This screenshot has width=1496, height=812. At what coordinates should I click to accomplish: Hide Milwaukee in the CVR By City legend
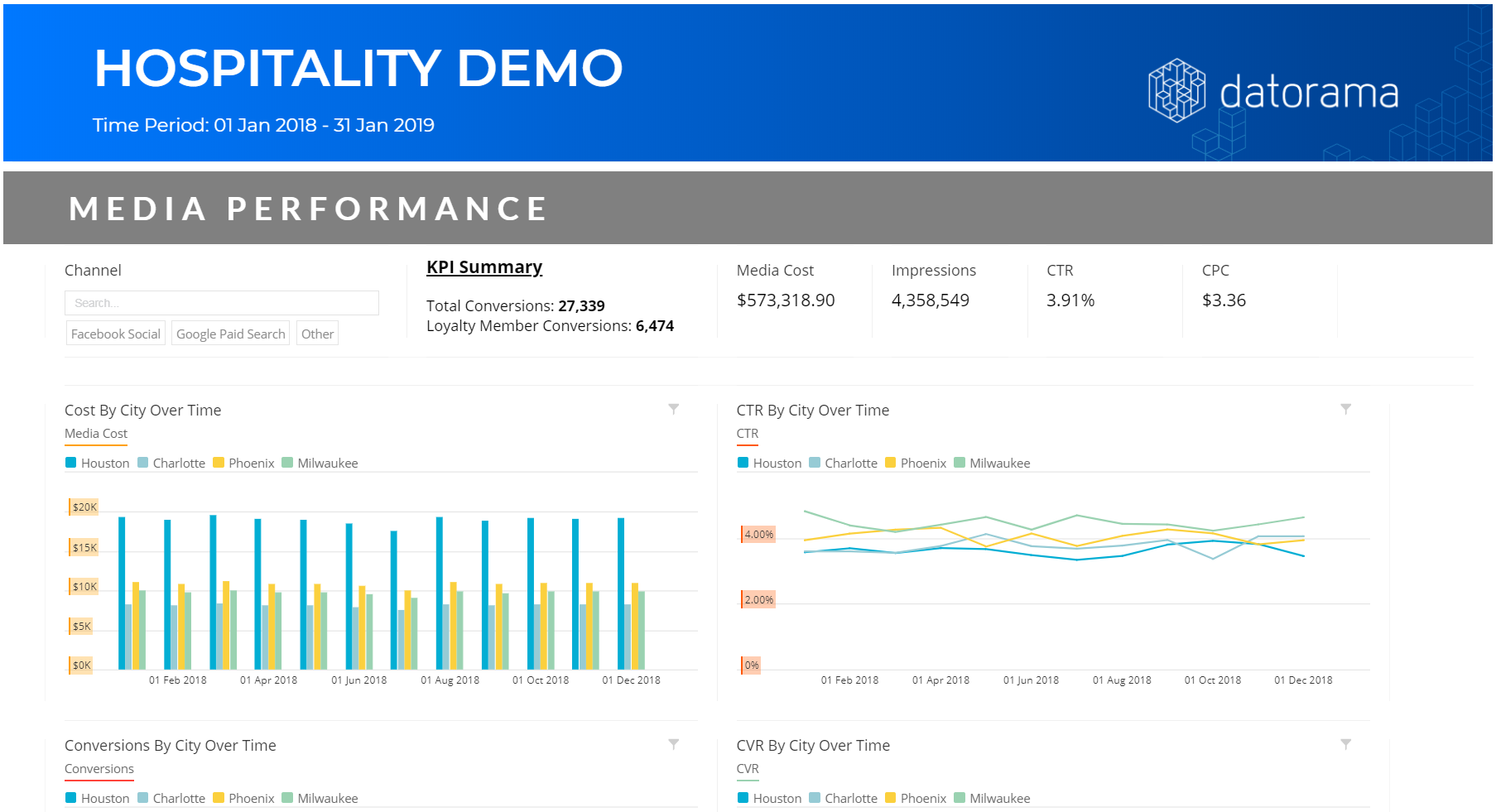[998, 797]
